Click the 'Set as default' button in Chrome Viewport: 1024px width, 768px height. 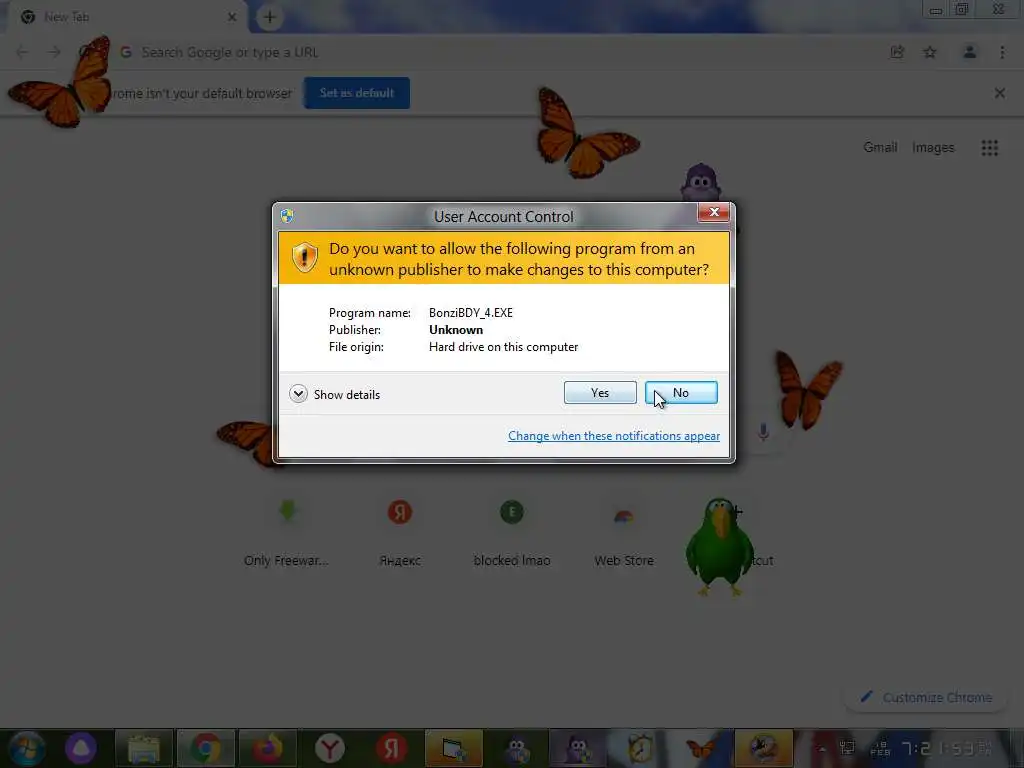click(x=357, y=93)
